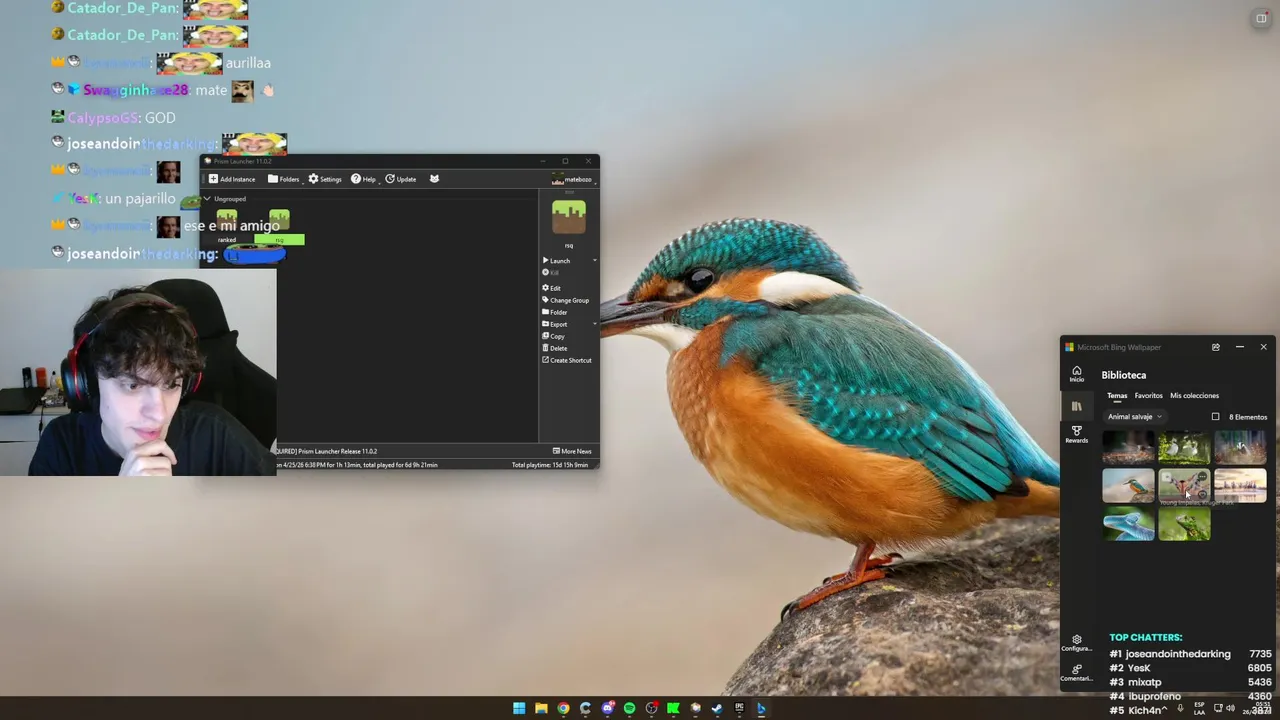
Task: Select the kingfisher wallpaper thumbnail
Action: coord(1128,486)
